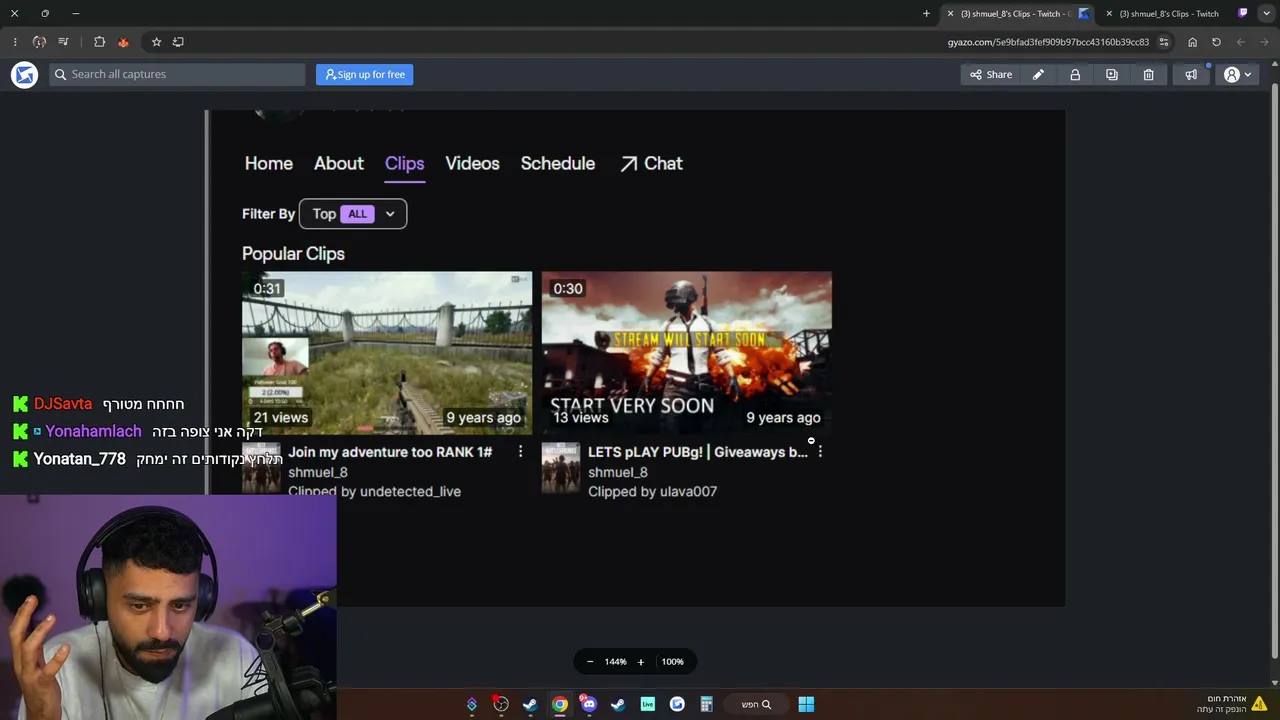
Task: Click the About tab in the Twitch image
Action: [339, 164]
